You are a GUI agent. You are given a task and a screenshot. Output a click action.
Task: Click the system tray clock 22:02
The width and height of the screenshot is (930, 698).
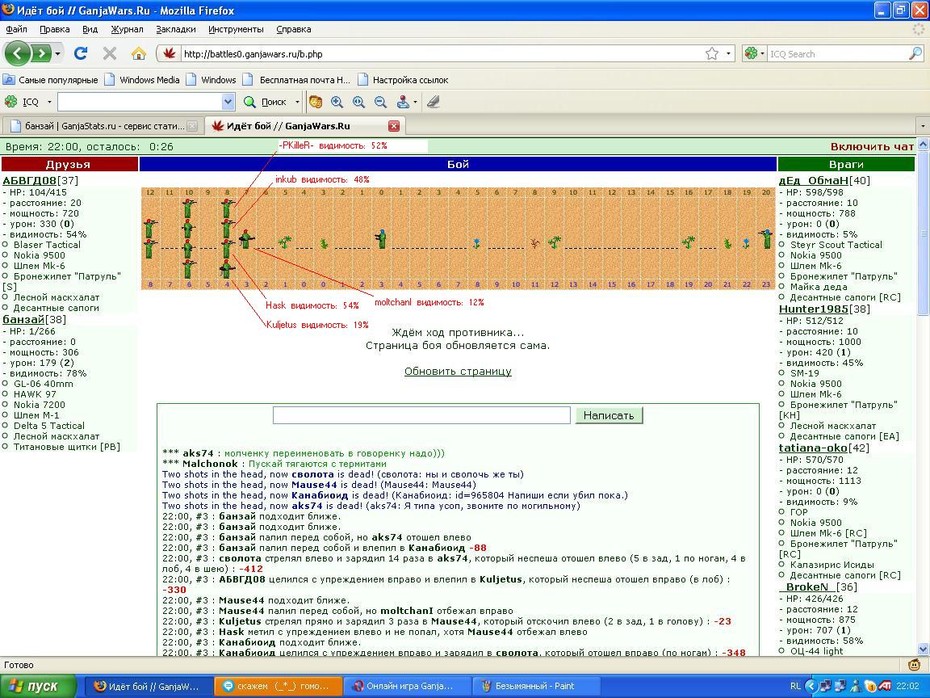tap(907, 686)
